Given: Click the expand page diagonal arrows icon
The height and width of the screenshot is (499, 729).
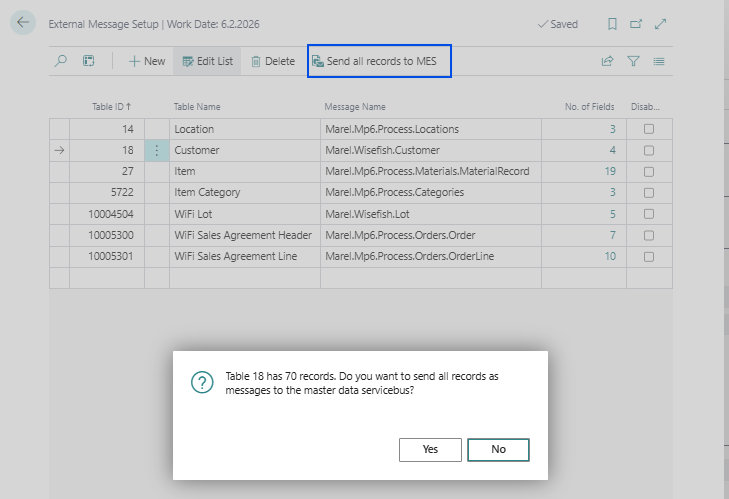Looking at the screenshot, I should click(x=660, y=24).
